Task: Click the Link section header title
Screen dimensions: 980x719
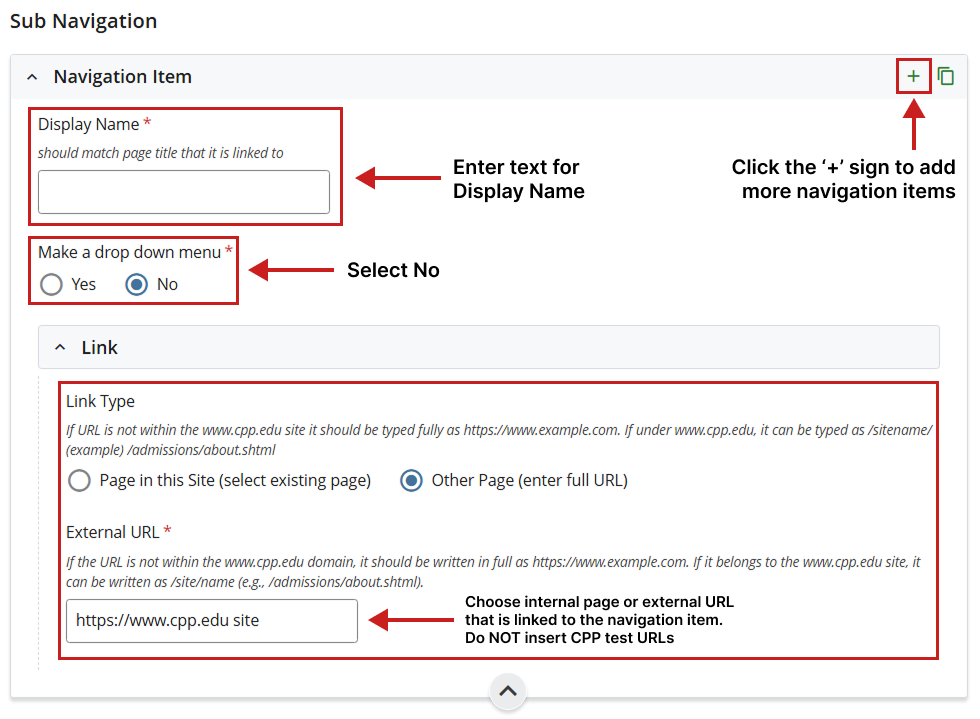Action: (x=100, y=348)
